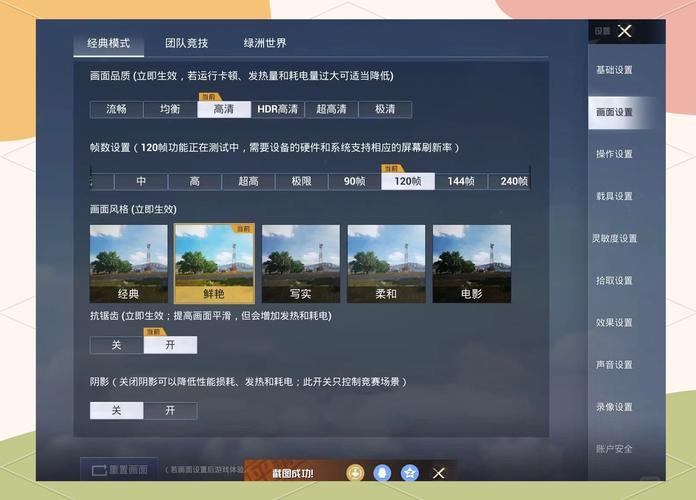Dismiss the 截图成功 screenshot banner
Image resolution: width=696 pixels, height=500 pixels.
(x=439, y=473)
